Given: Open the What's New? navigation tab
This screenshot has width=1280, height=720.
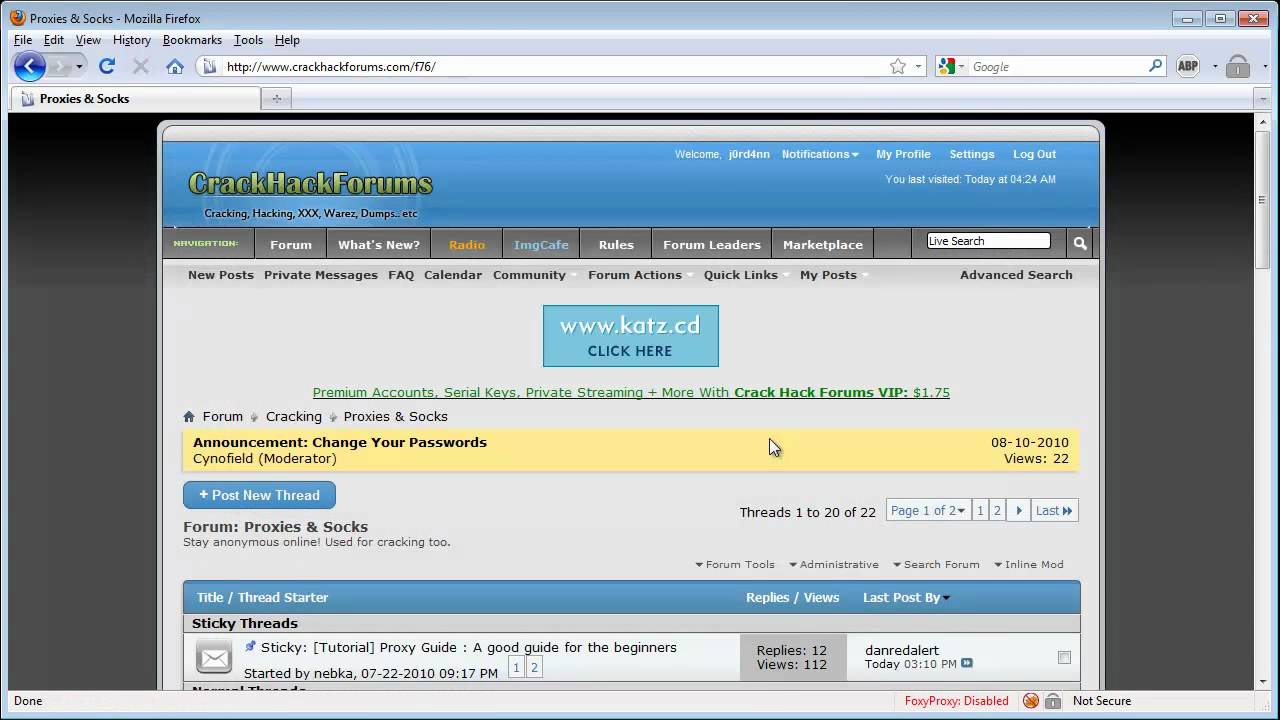Looking at the screenshot, I should [379, 244].
